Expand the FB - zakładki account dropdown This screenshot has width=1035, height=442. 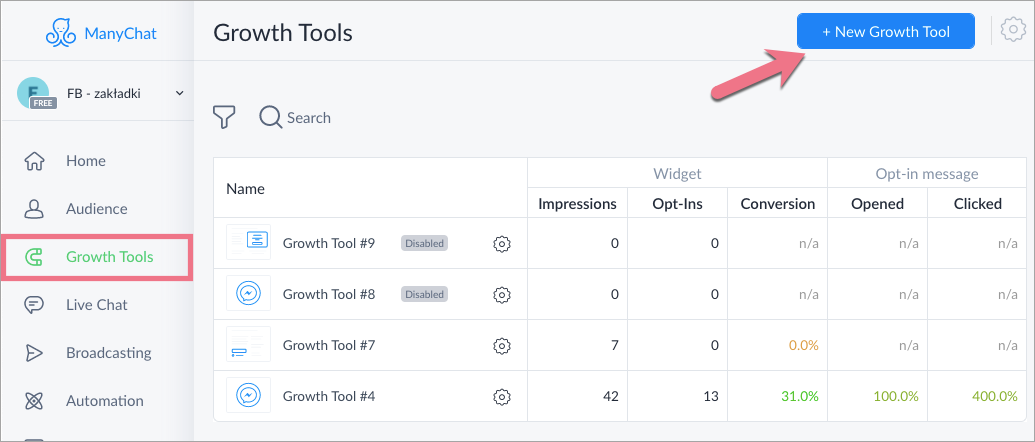(180, 93)
